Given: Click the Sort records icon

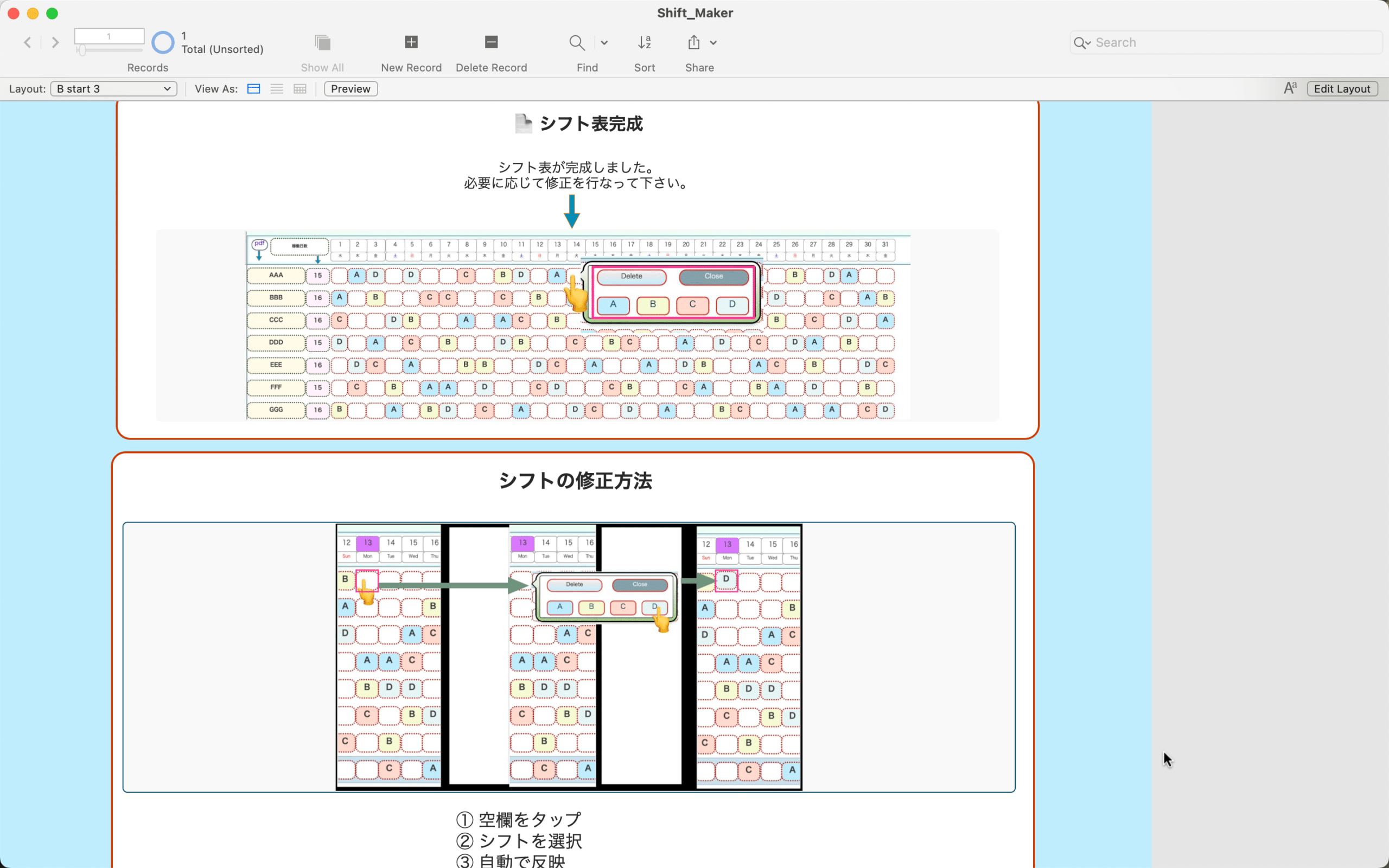Looking at the screenshot, I should 645,42.
